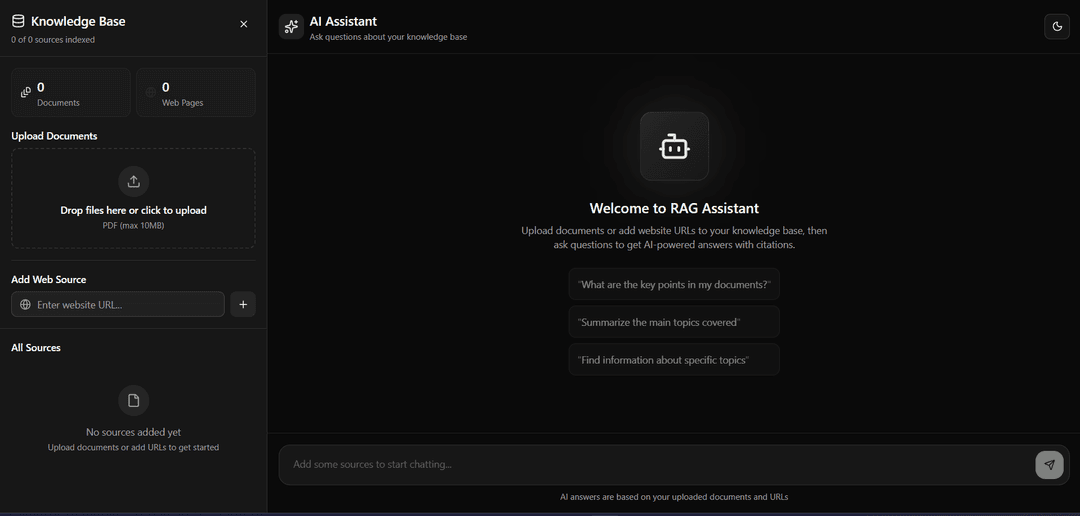Open the Web Pages stat card
The image size is (1080, 516).
(196, 93)
